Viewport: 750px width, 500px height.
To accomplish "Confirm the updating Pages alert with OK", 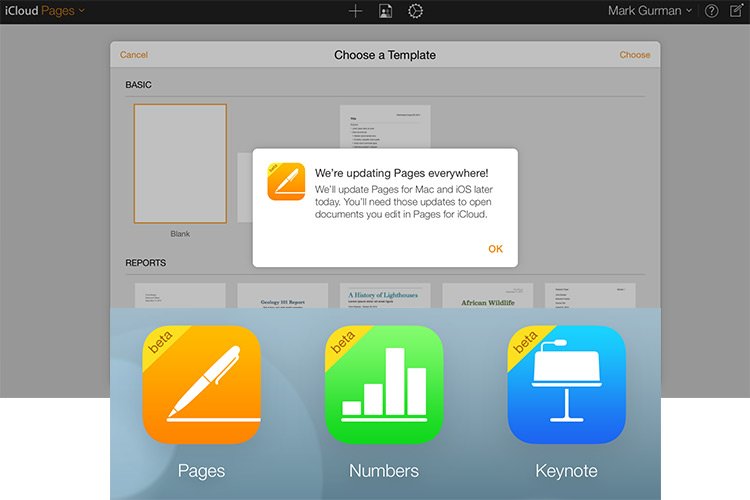I will pos(495,249).
